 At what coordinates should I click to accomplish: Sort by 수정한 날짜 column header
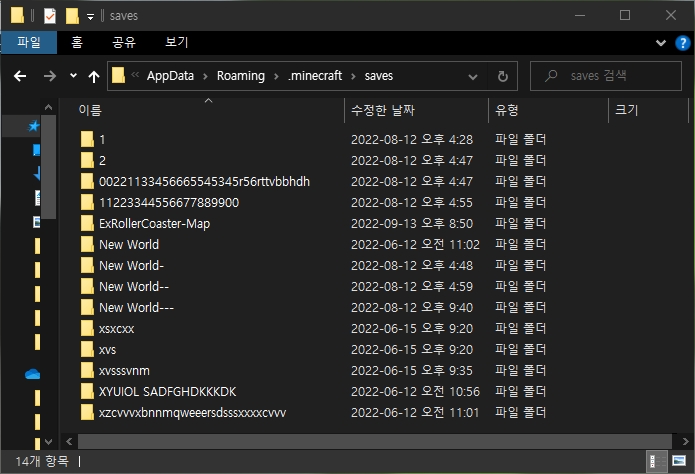click(383, 110)
